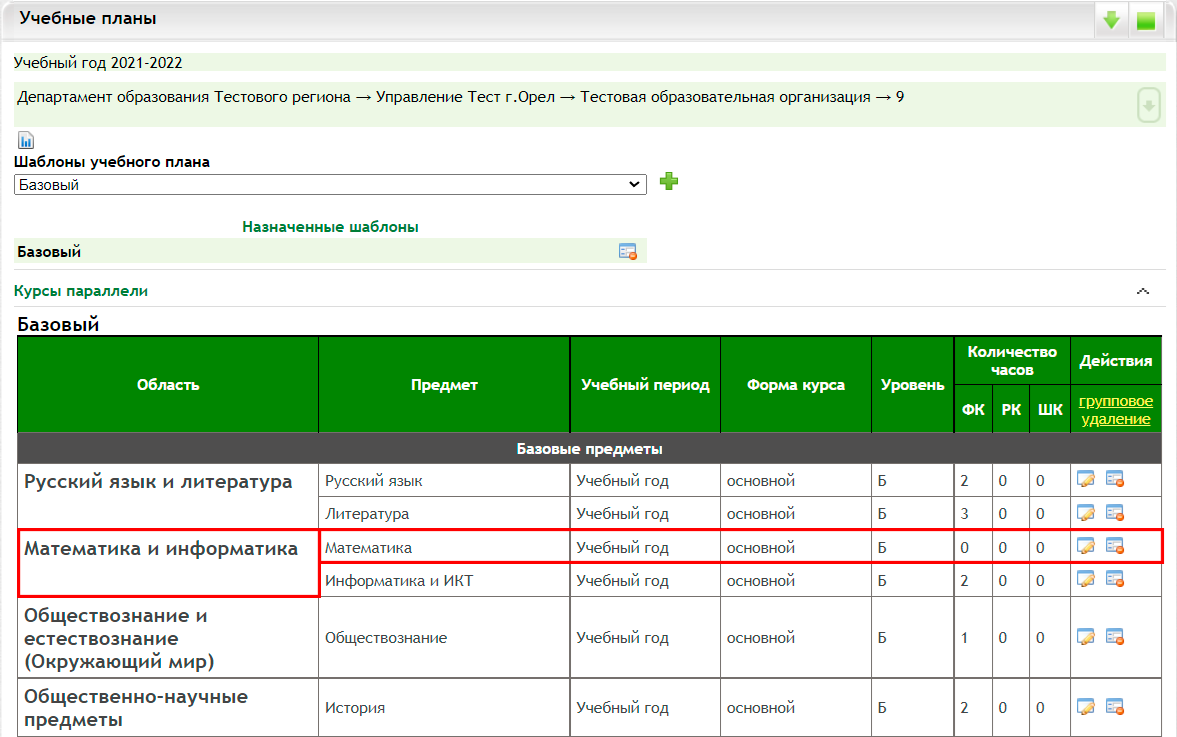Click the Предмет column header

[x=444, y=385]
